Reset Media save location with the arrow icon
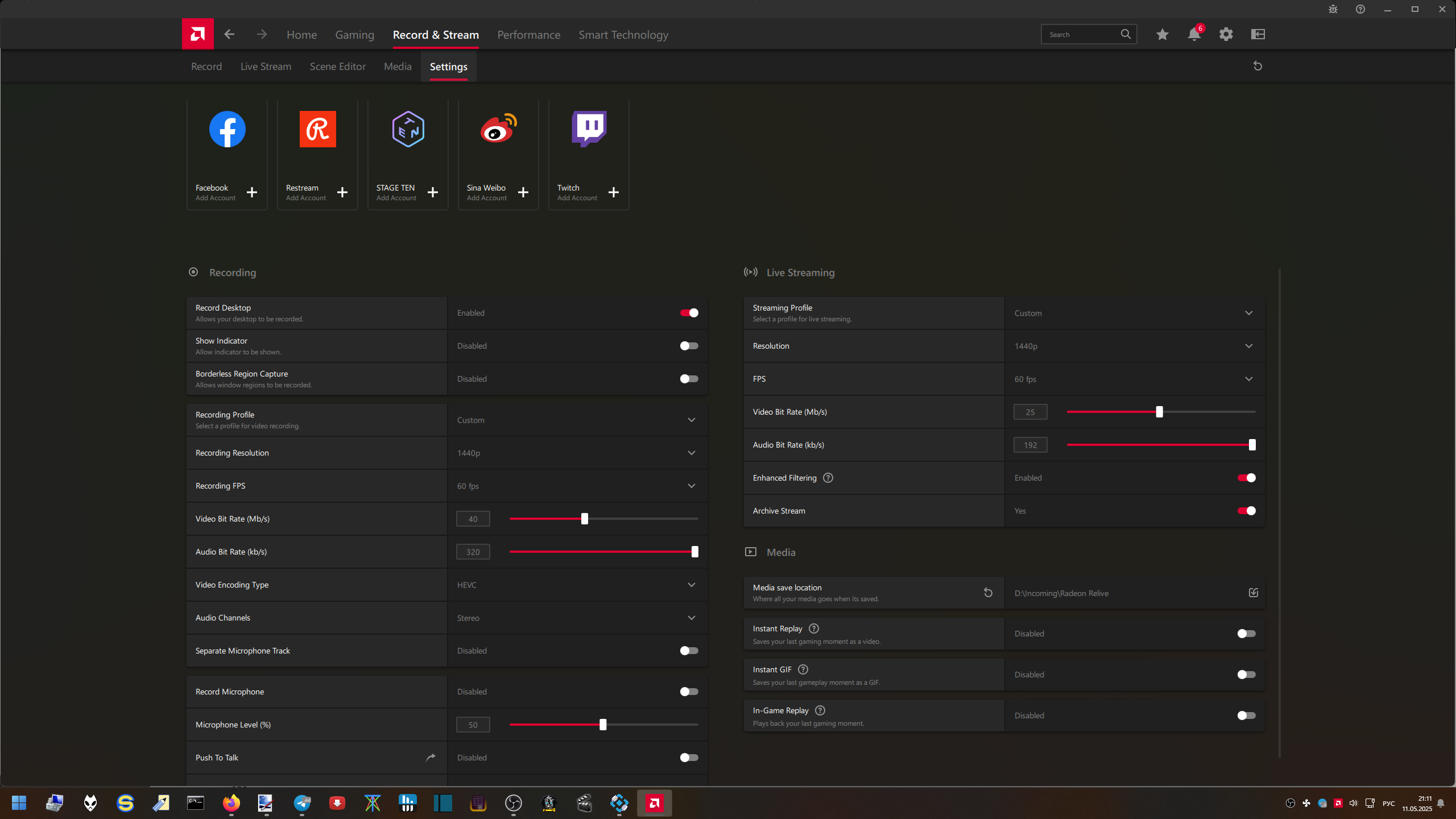The height and width of the screenshot is (819, 1456). (x=988, y=593)
